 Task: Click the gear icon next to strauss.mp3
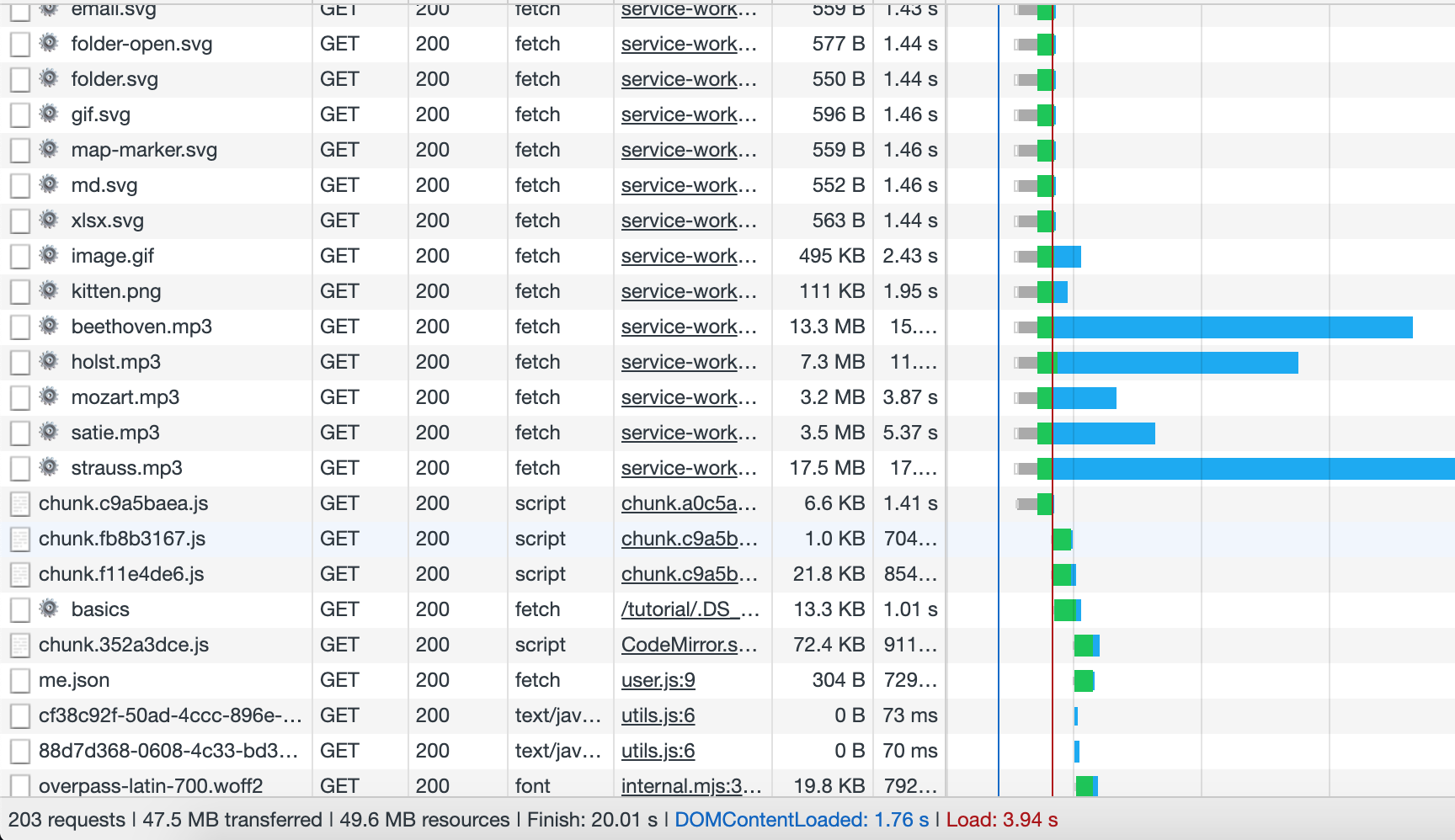click(x=50, y=467)
